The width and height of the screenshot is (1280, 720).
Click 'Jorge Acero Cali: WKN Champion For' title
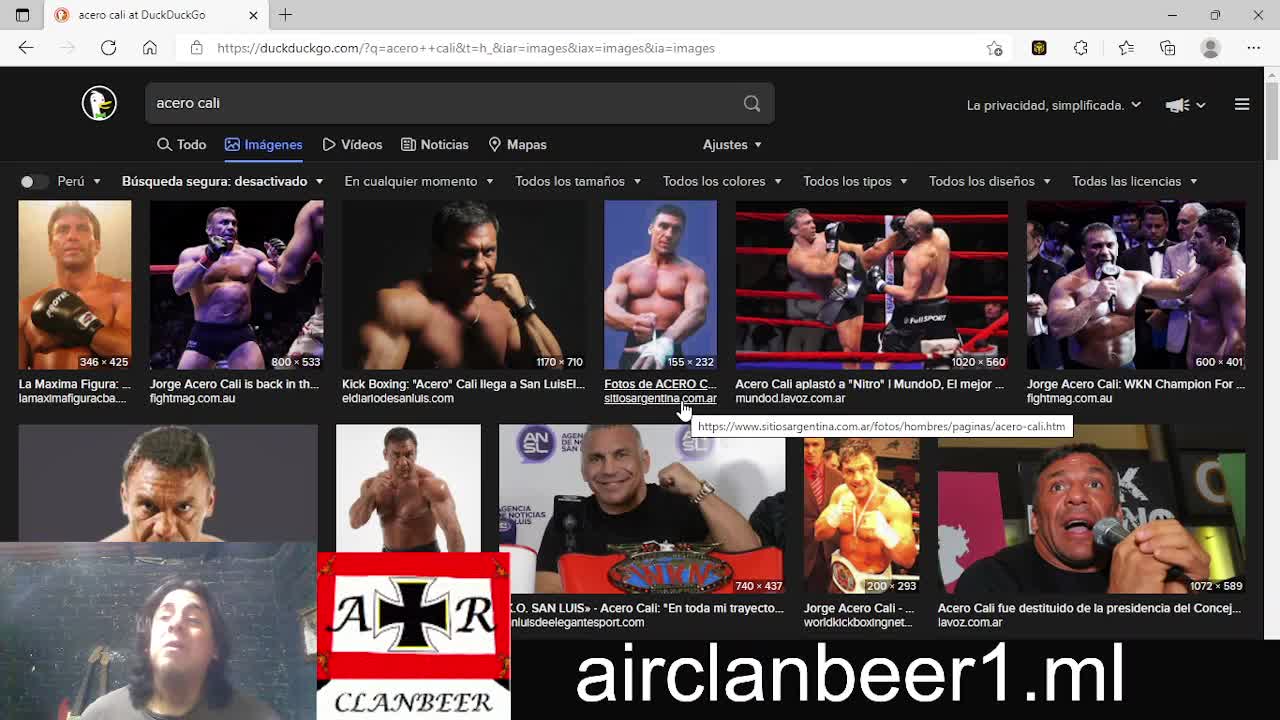pos(1136,384)
